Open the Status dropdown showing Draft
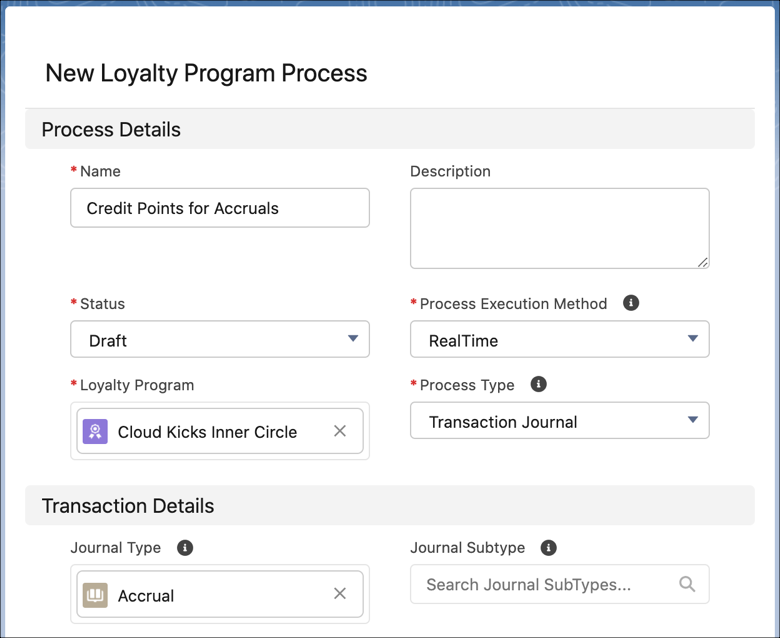 220,339
